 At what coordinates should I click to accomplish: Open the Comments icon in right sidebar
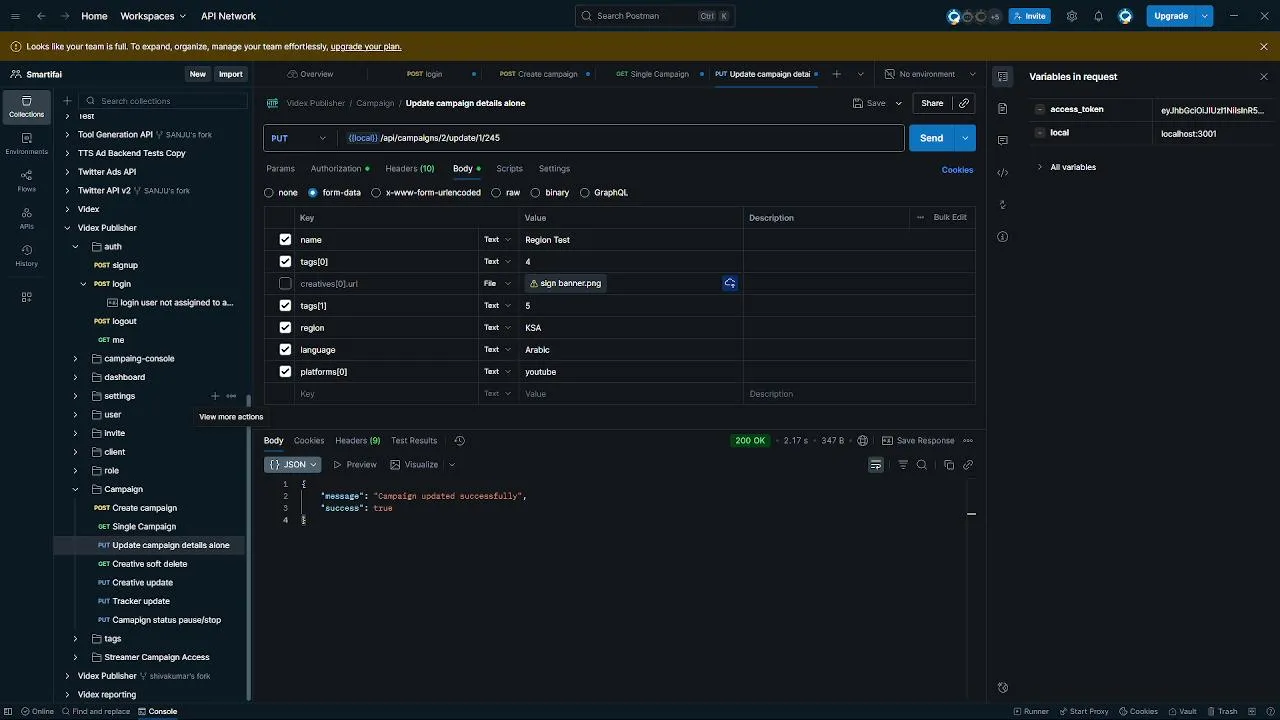1003,140
